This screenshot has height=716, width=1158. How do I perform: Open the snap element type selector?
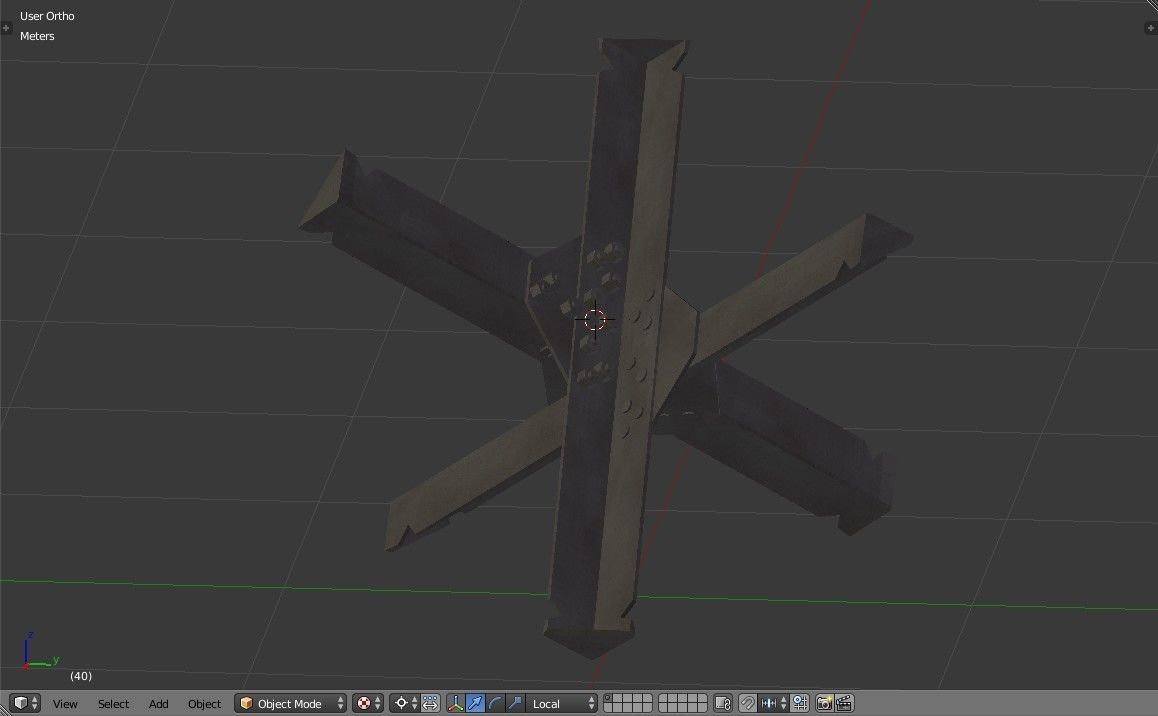click(774, 703)
